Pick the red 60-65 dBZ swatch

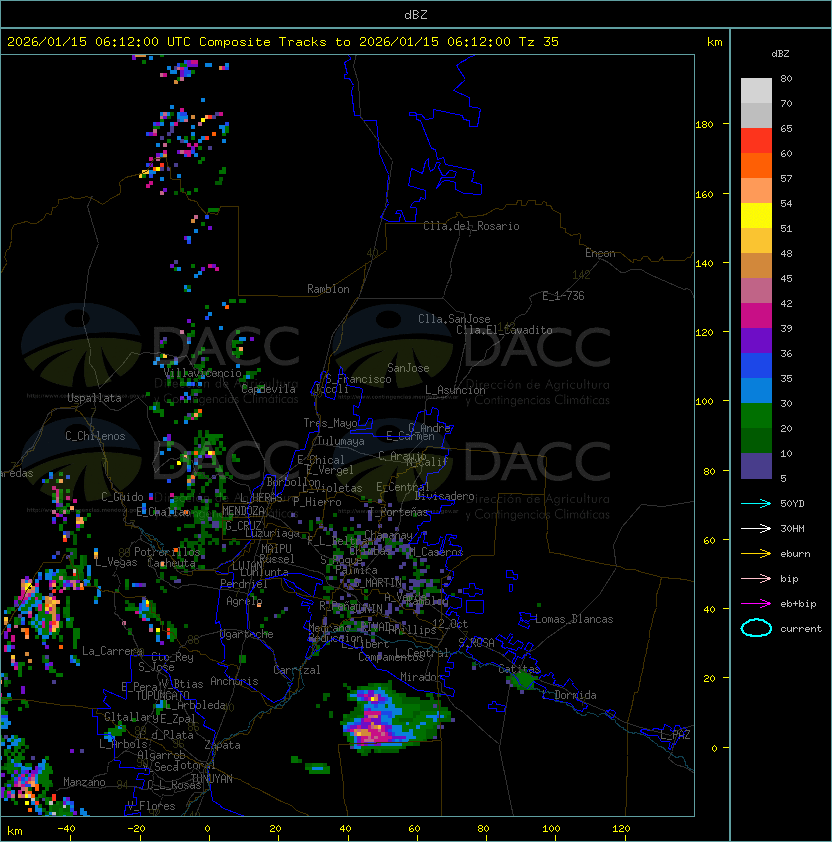tap(756, 141)
